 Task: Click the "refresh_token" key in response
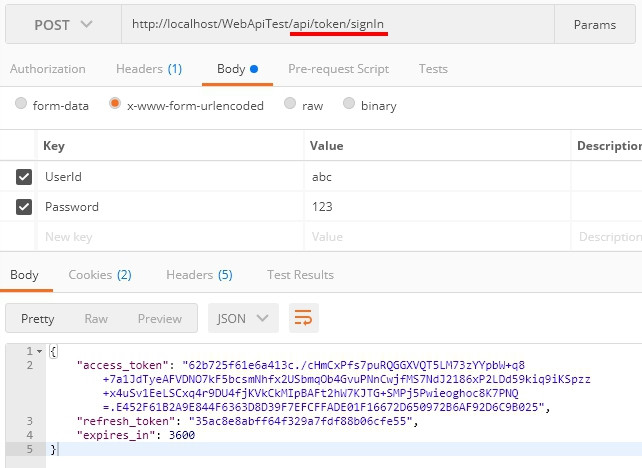click(x=126, y=421)
